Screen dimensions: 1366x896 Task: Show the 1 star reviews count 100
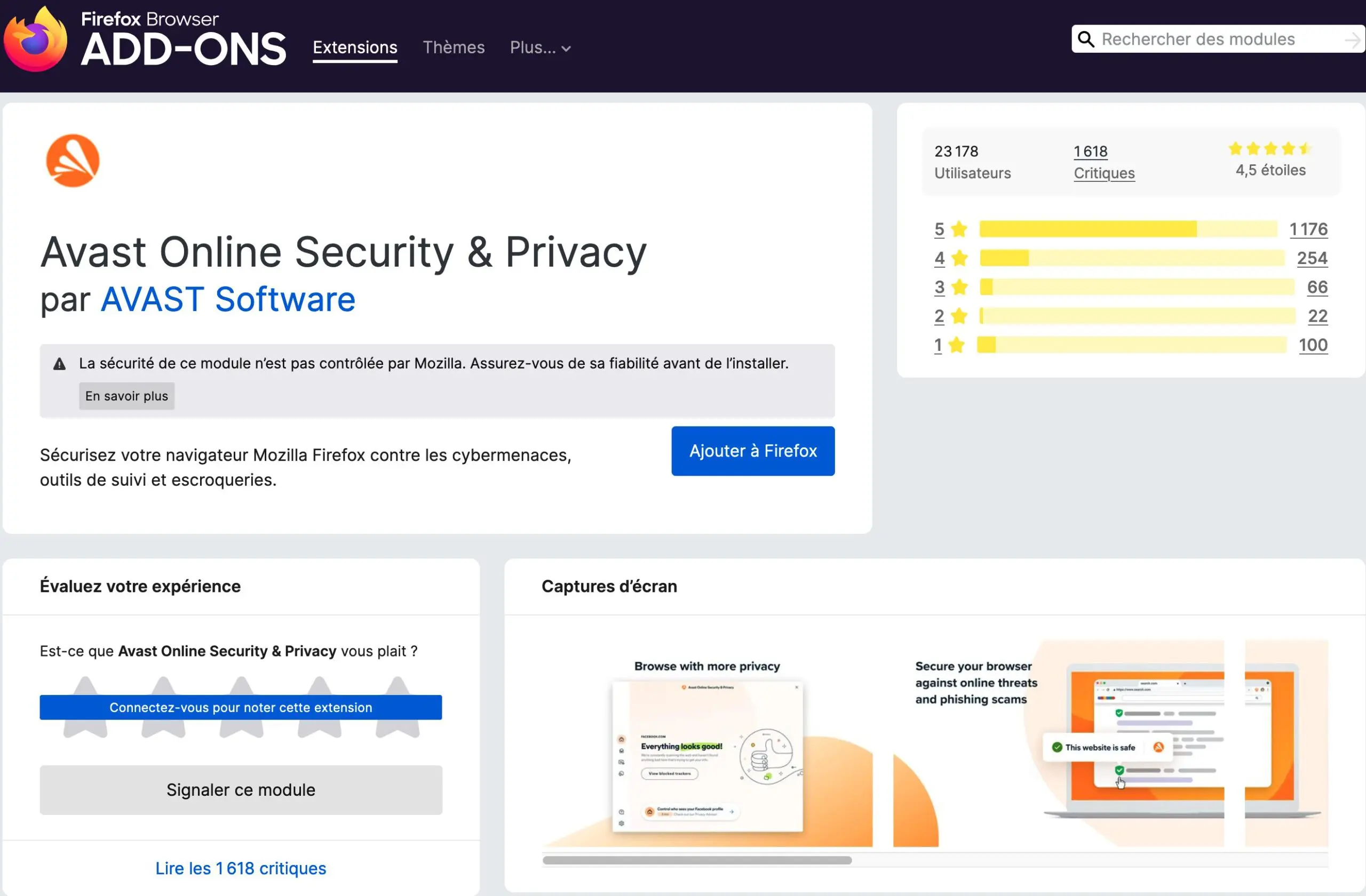1313,345
